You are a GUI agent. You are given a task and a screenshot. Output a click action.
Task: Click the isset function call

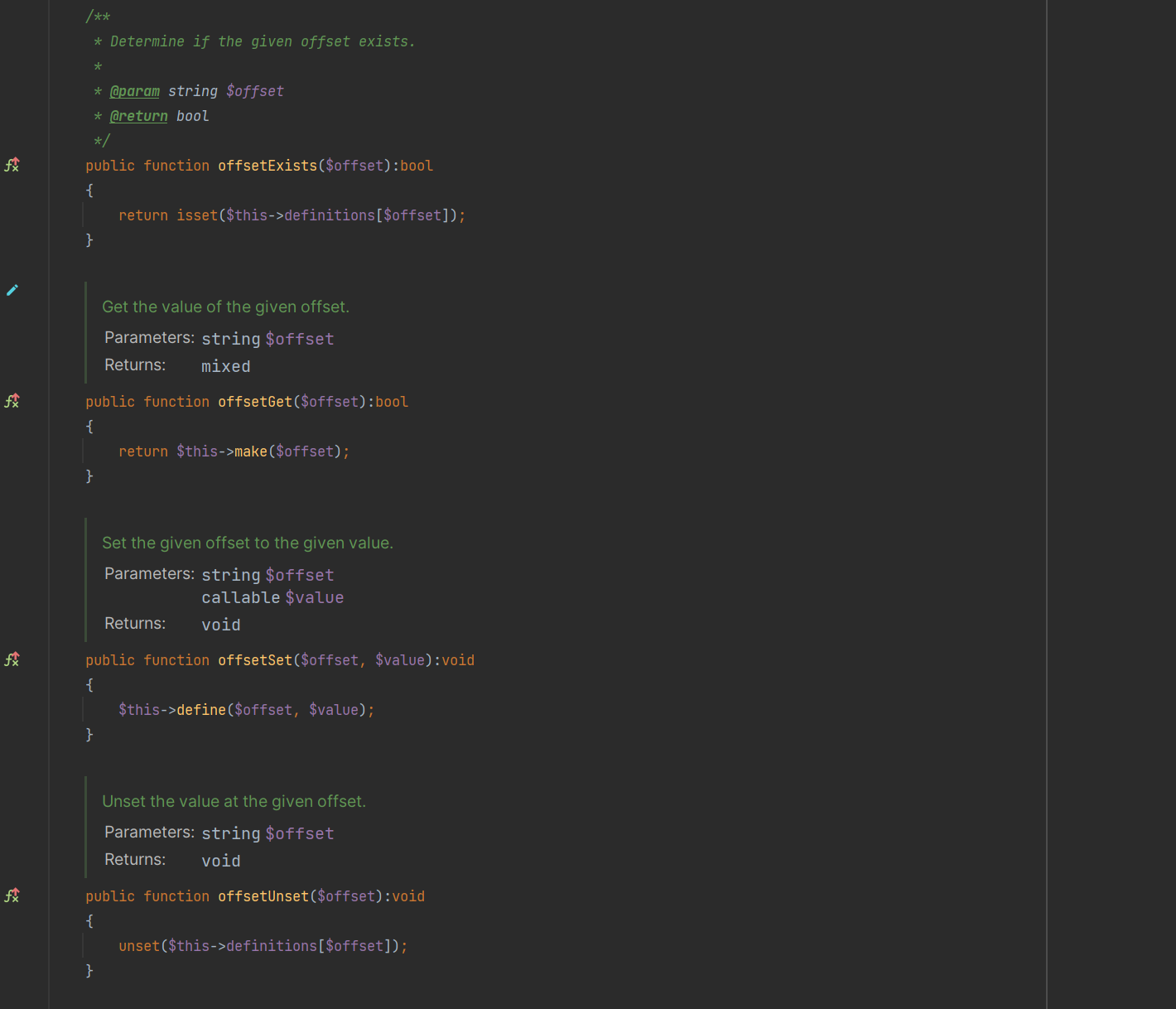coord(196,215)
